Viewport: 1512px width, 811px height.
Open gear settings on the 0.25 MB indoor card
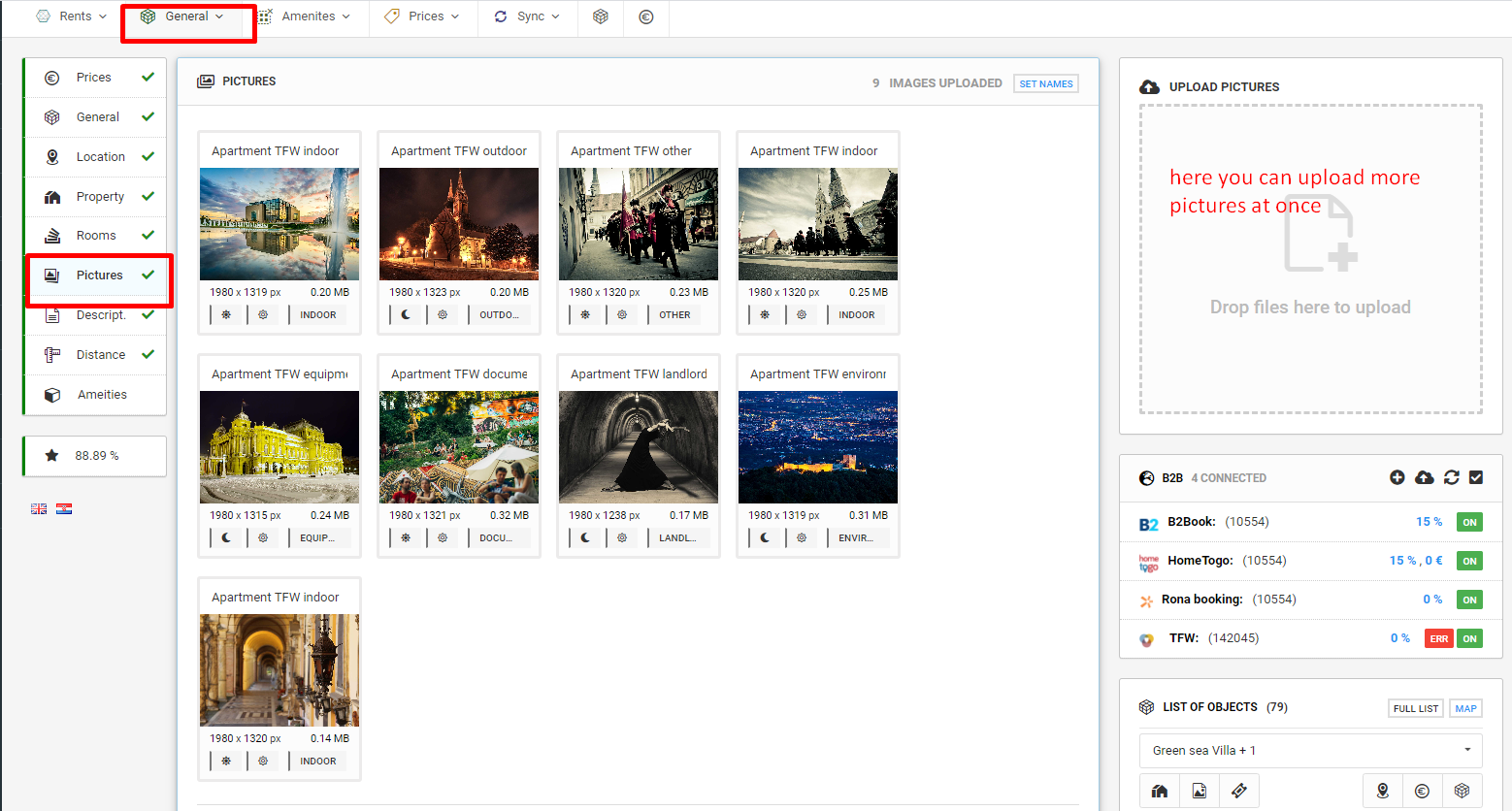[x=802, y=314]
